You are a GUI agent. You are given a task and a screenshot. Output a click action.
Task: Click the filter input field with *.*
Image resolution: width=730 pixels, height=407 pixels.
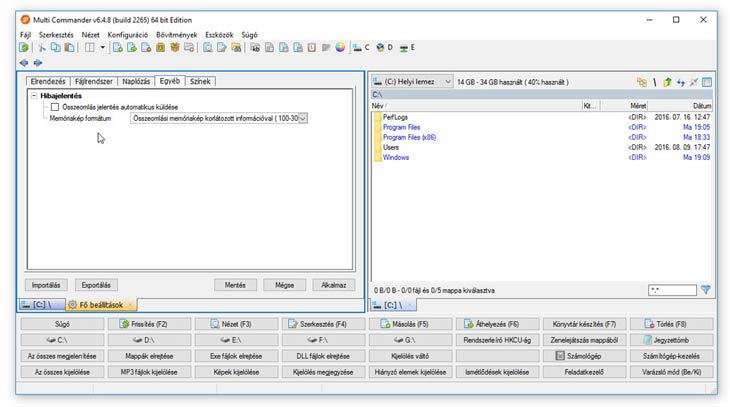[670, 290]
